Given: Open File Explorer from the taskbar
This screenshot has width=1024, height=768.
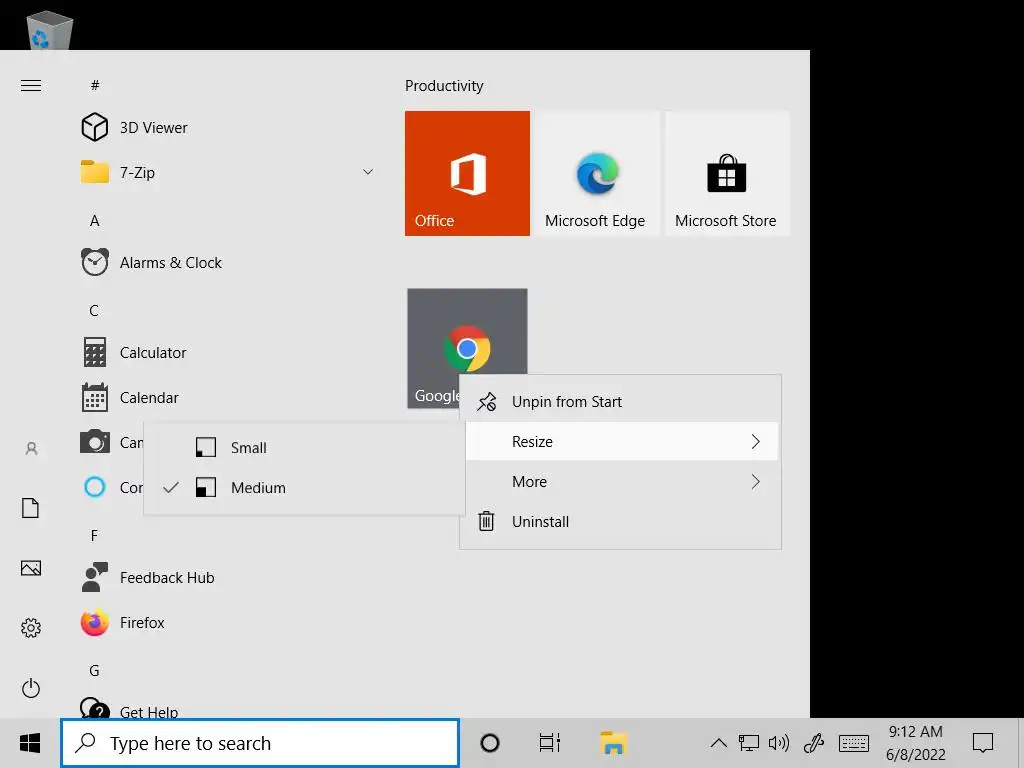Looking at the screenshot, I should (x=613, y=743).
